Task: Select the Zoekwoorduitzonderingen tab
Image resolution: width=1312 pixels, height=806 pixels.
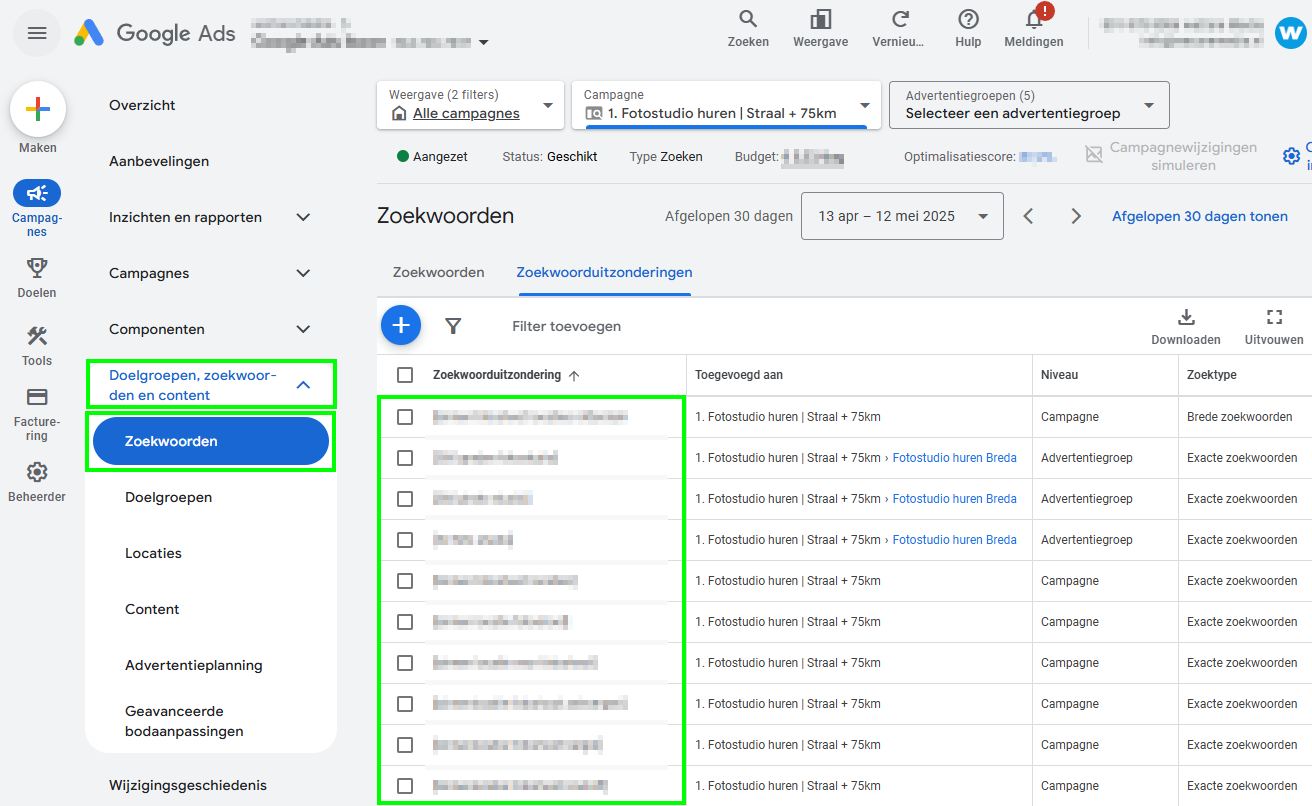Action: coord(604,272)
